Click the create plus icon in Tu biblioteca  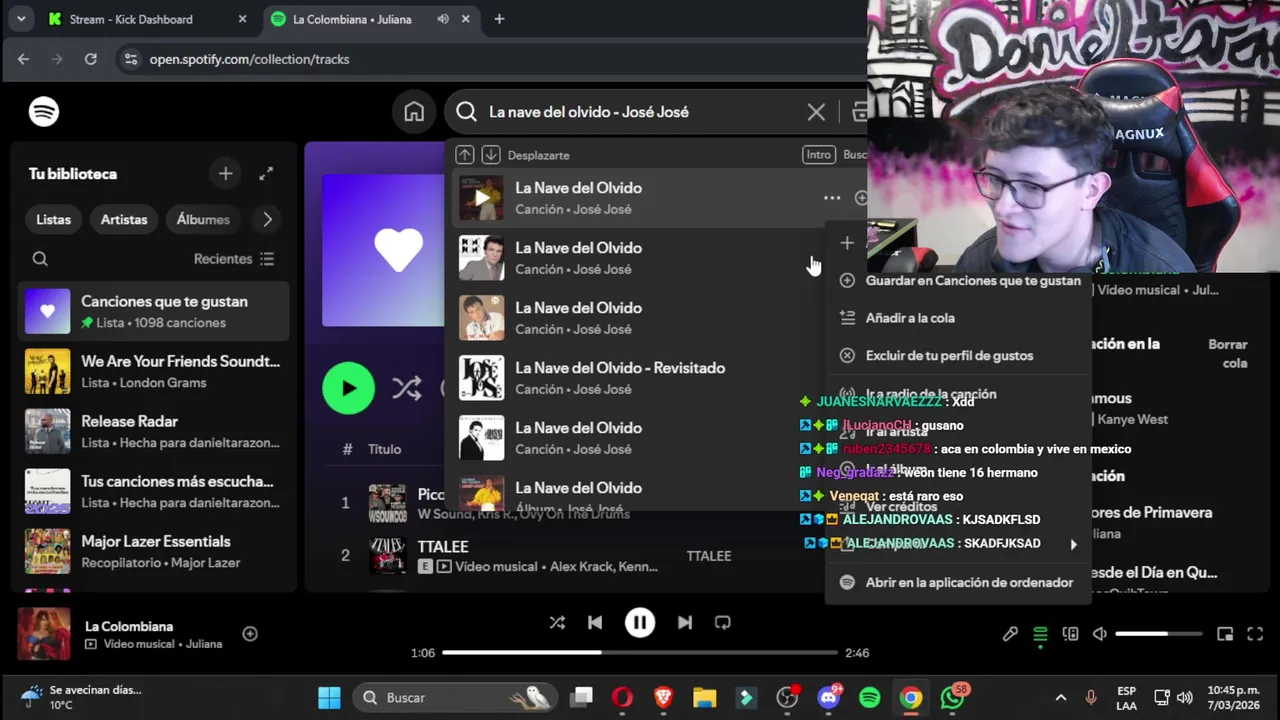(x=225, y=174)
